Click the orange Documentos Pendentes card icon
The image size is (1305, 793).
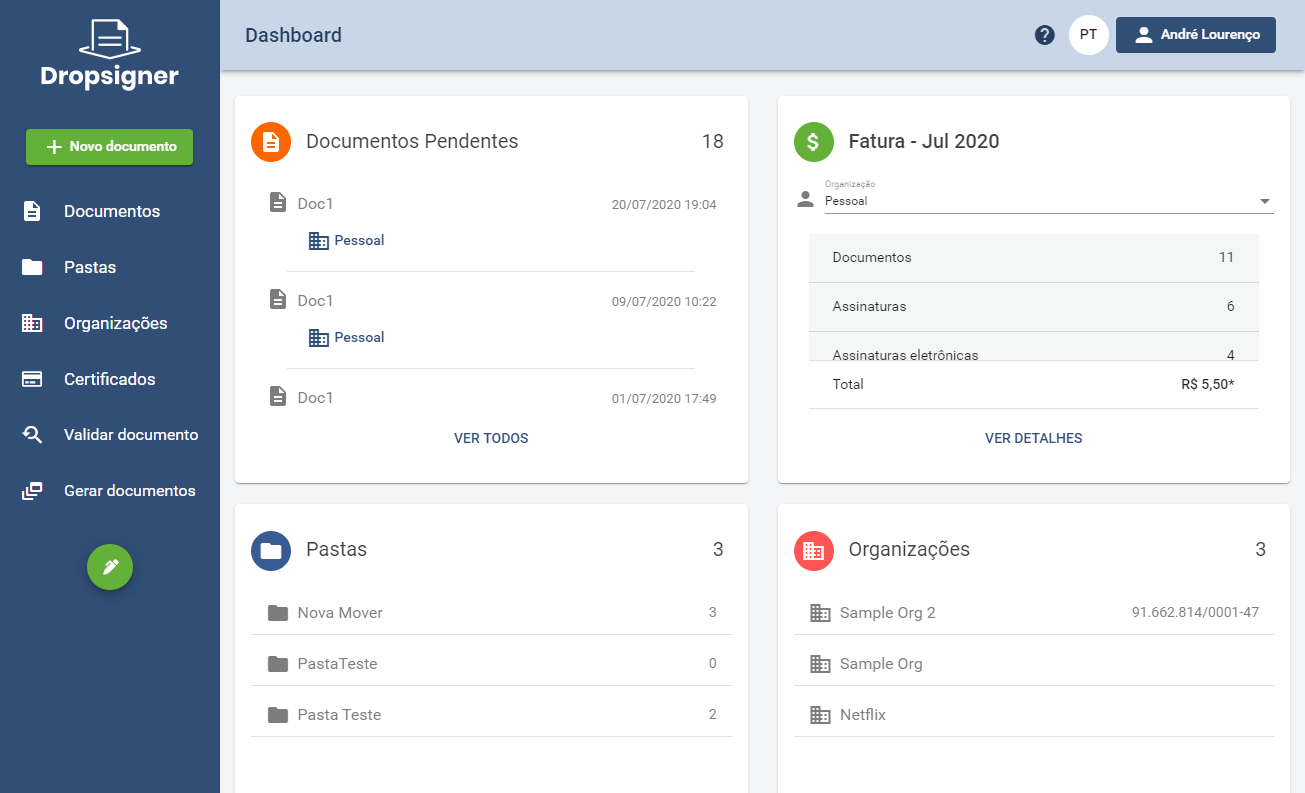271,142
